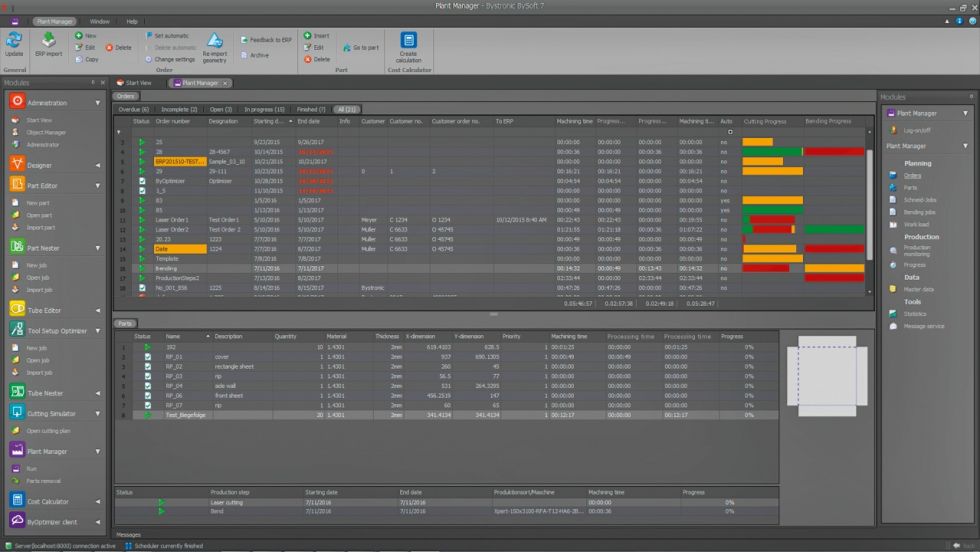
Task: Send Feedback to ERP
Action: (266, 39)
